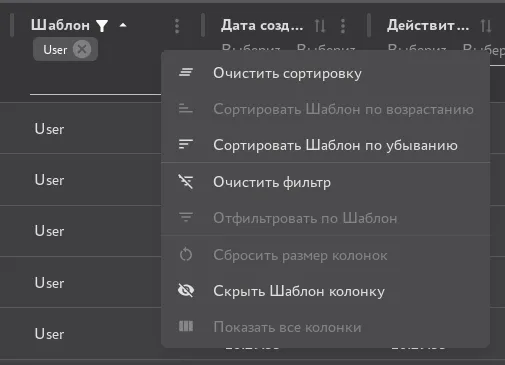The image size is (505, 365).
Task: Choose 'Скрыть Шаблон колонку' menu item
Action: click(325, 291)
